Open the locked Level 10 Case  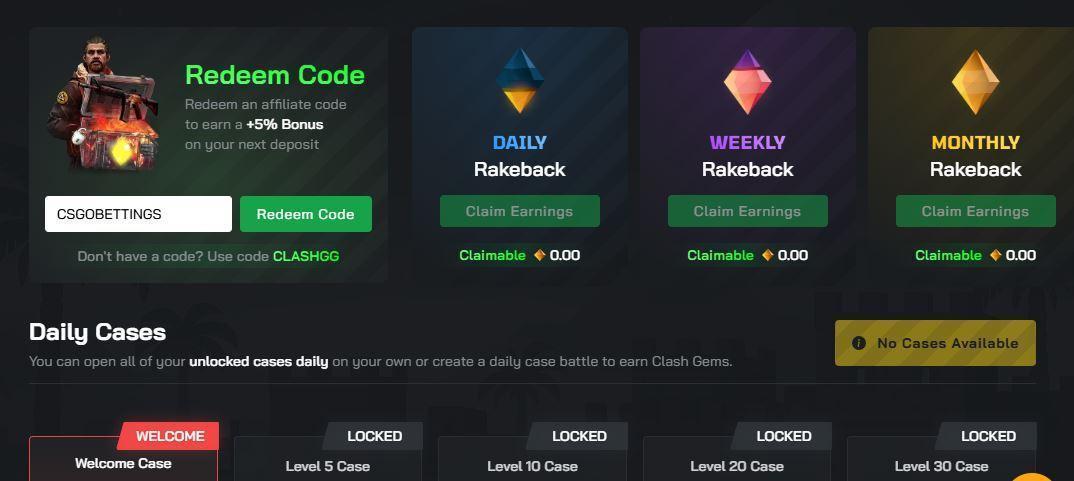pyautogui.click(x=532, y=464)
